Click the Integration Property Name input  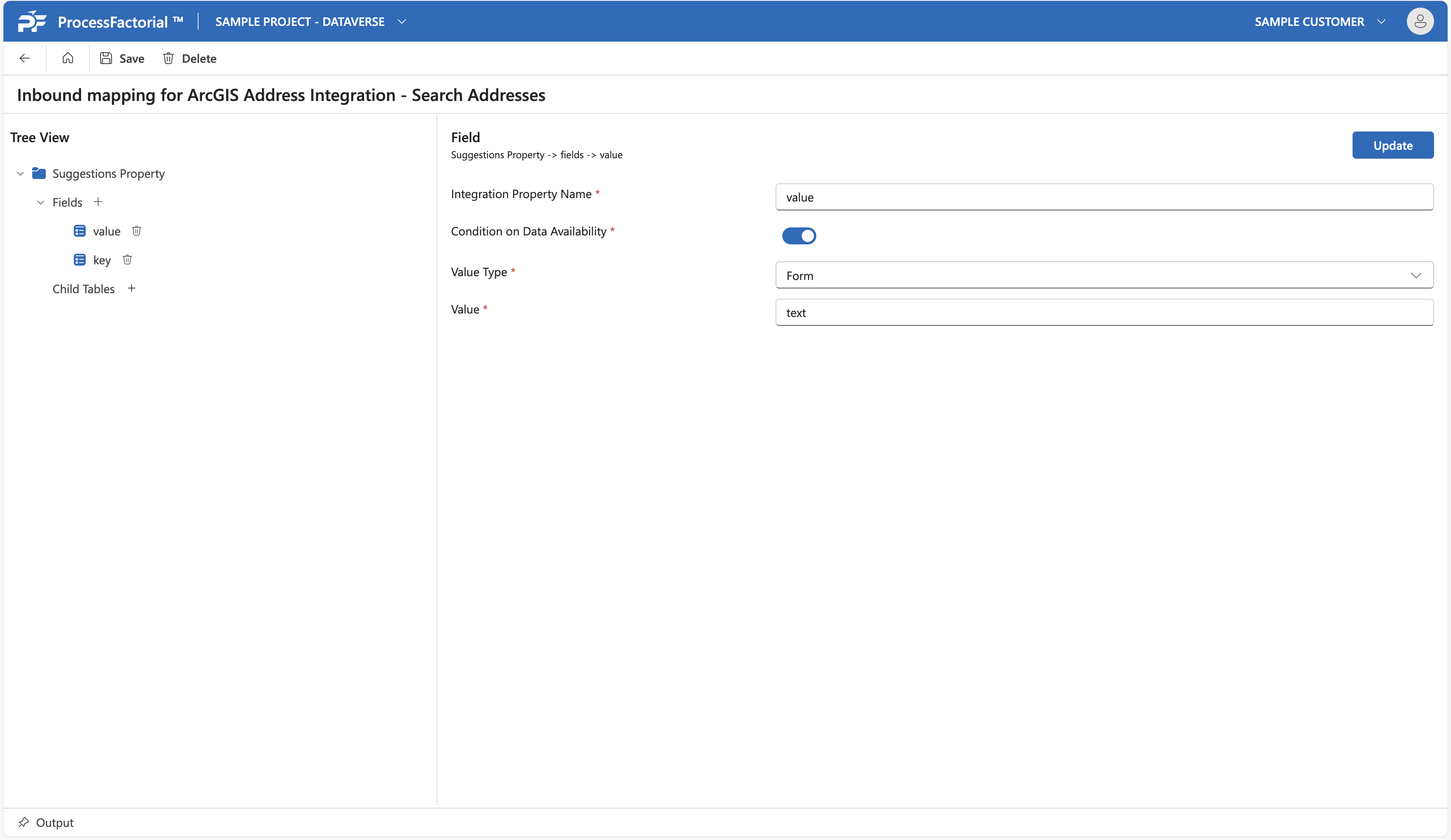tap(1104, 197)
